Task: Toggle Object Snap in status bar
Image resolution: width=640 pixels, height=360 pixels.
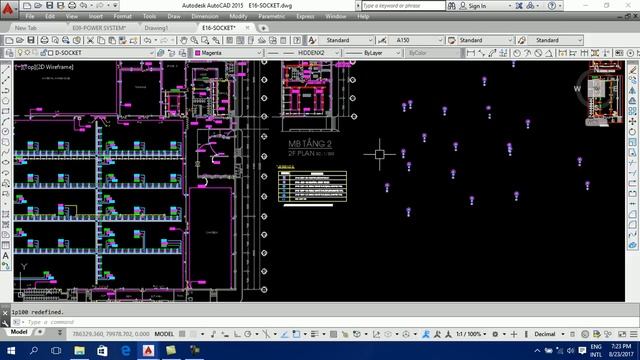Action: pos(296,334)
